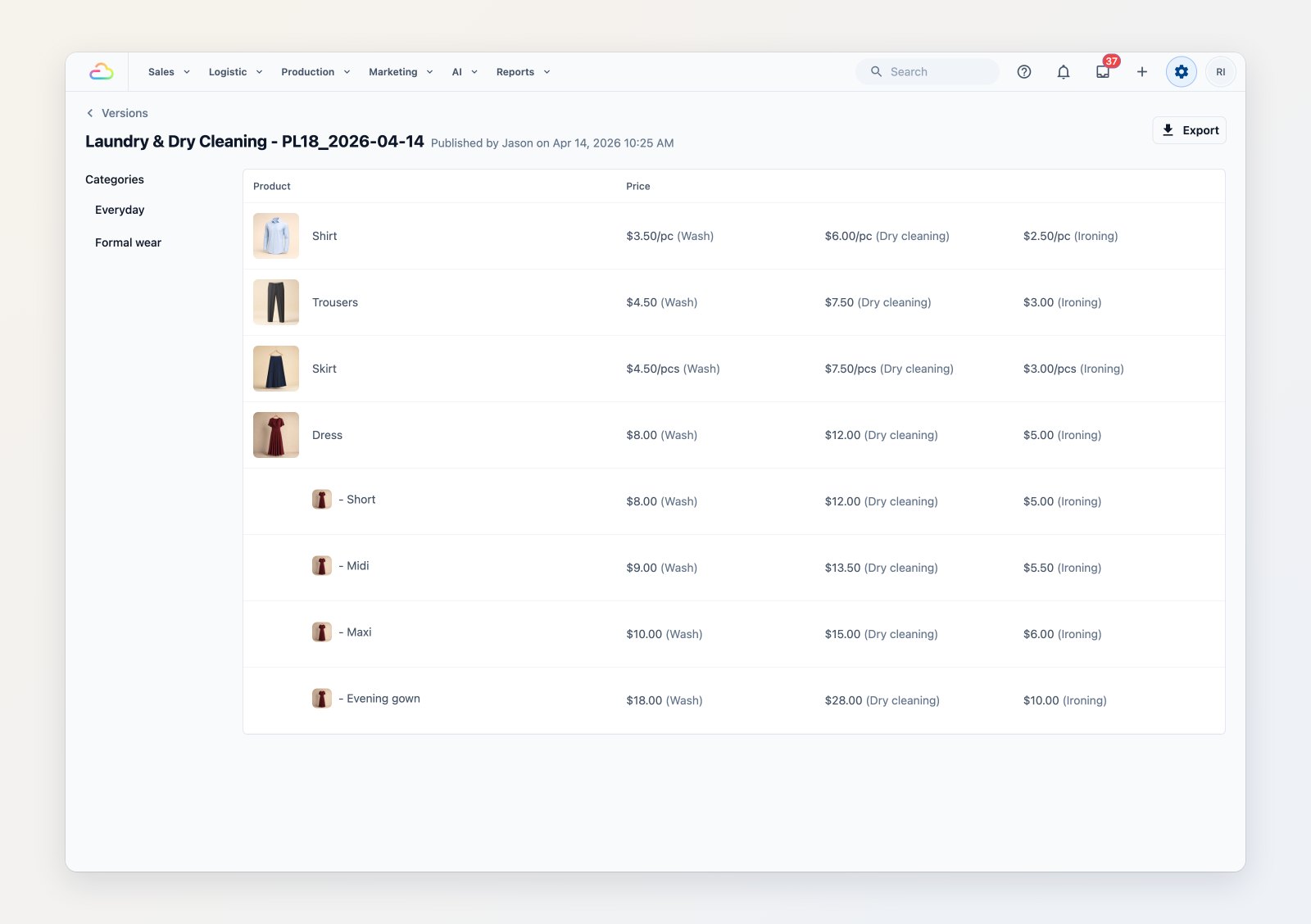The image size is (1311, 924).
Task: Open the settings gear icon
Action: pyautogui.click(x=1182, y=72)
